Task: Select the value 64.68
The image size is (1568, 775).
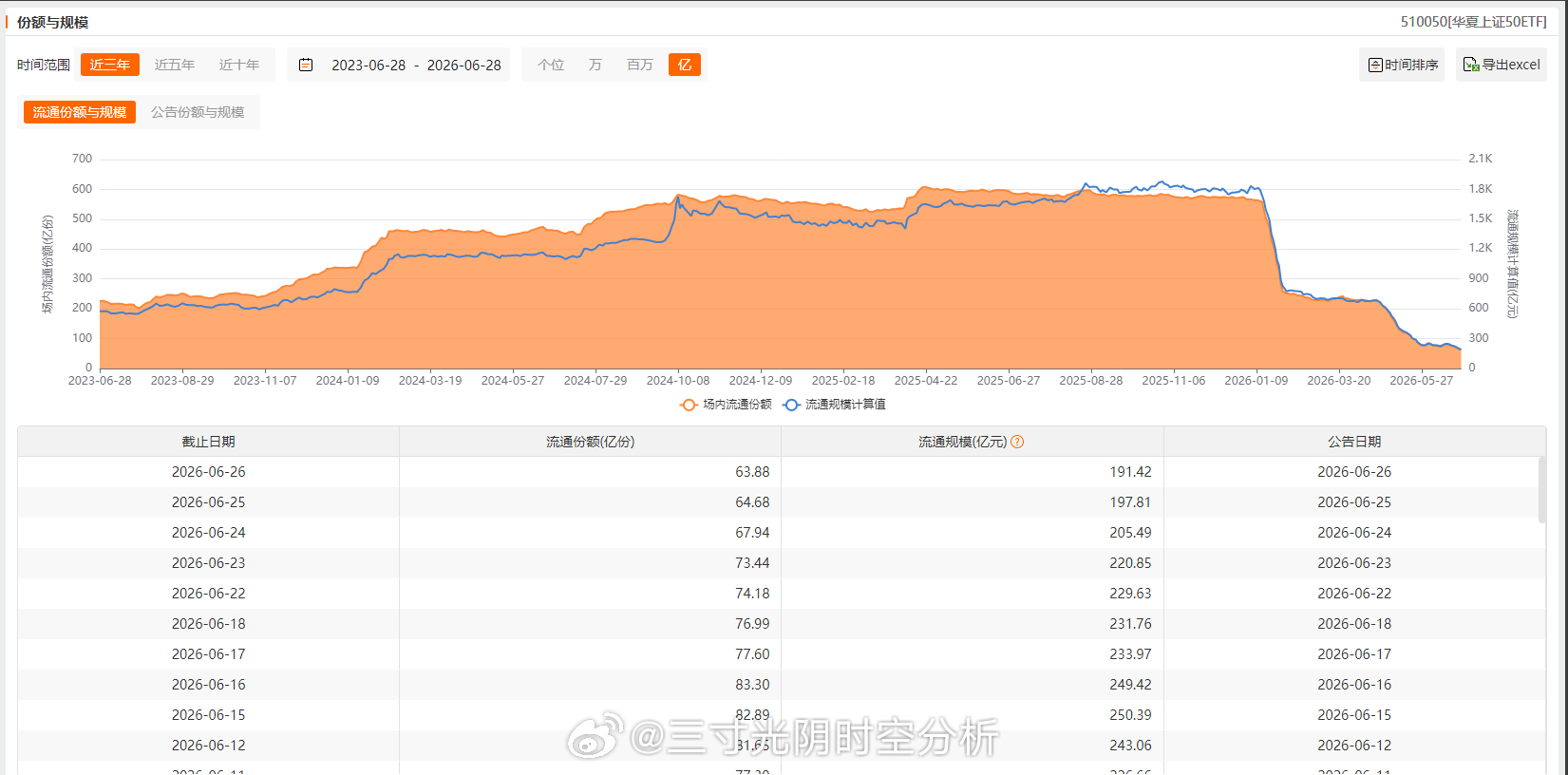Action: coord(752,502)
